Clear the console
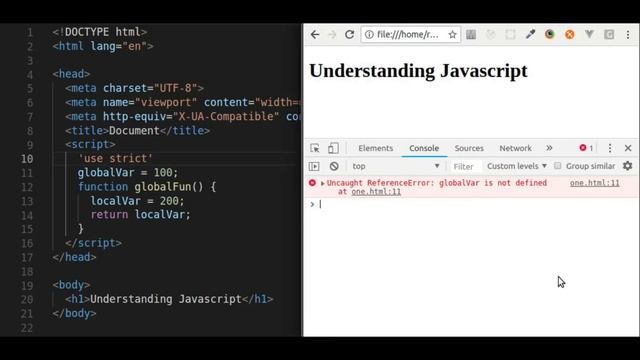The image size is (640, 360). point(334,167)
